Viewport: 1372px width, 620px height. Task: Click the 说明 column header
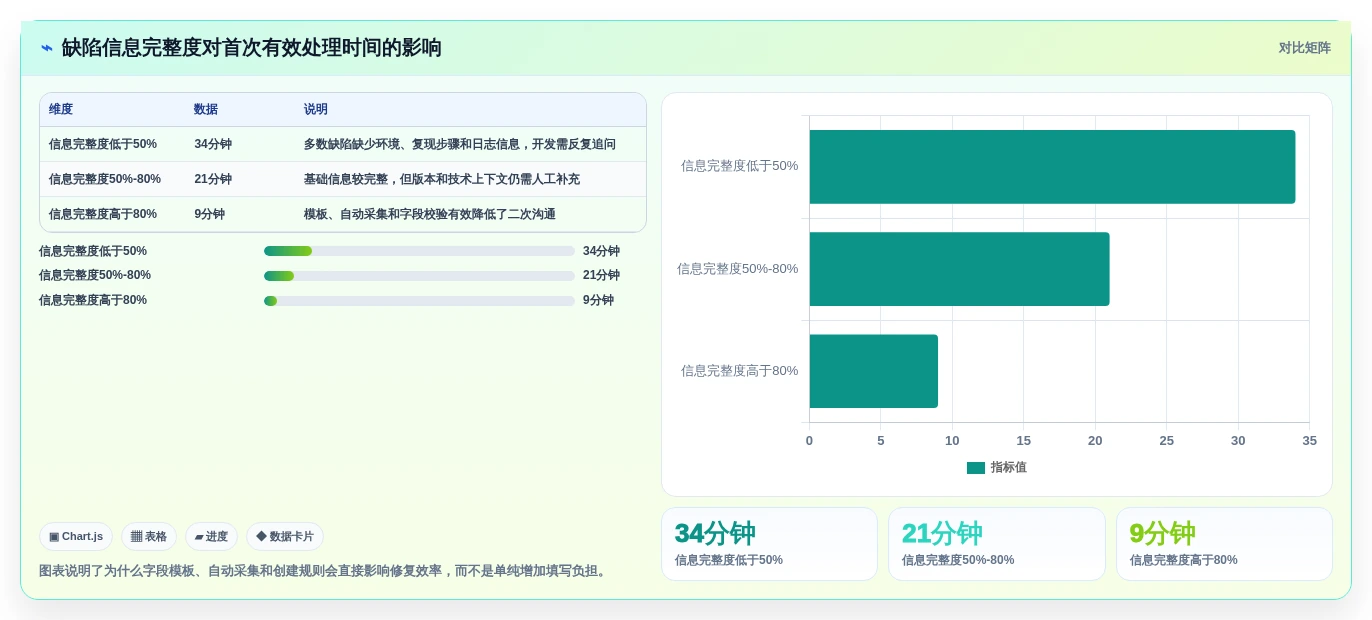click(x=316, y=110)
